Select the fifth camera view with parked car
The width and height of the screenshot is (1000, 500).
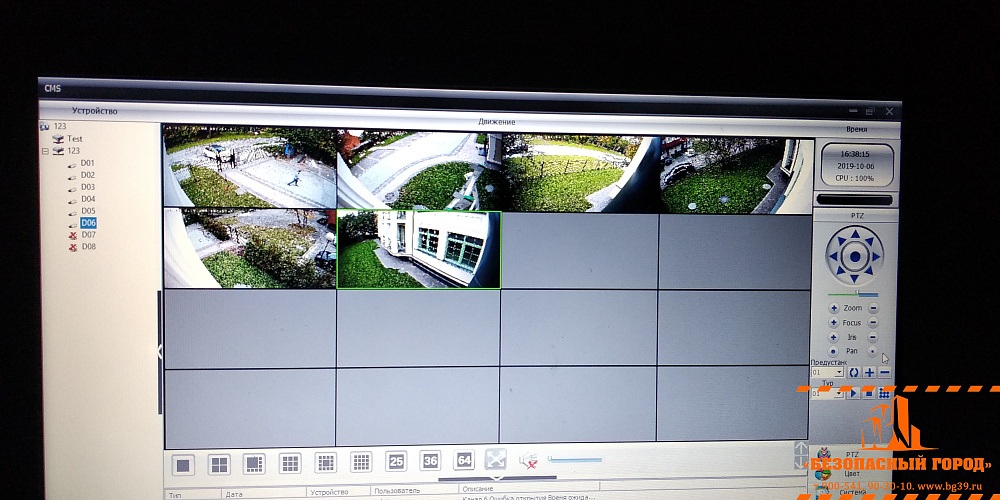point(250,248)
